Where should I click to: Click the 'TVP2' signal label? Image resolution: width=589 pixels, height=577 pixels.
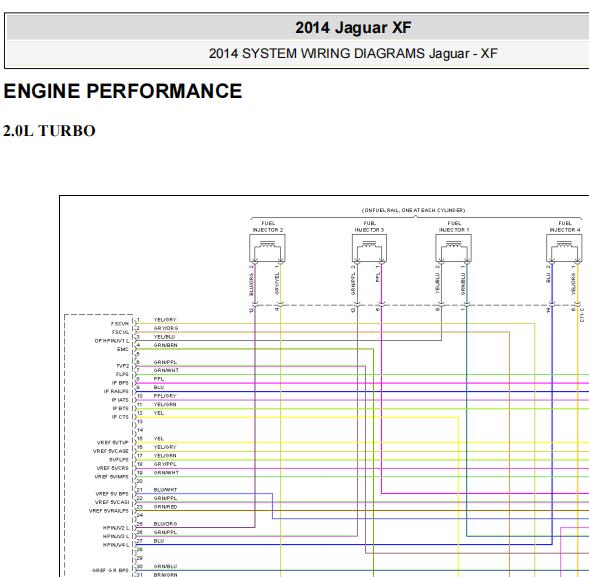pyautogui.click(x=122, y=366)
